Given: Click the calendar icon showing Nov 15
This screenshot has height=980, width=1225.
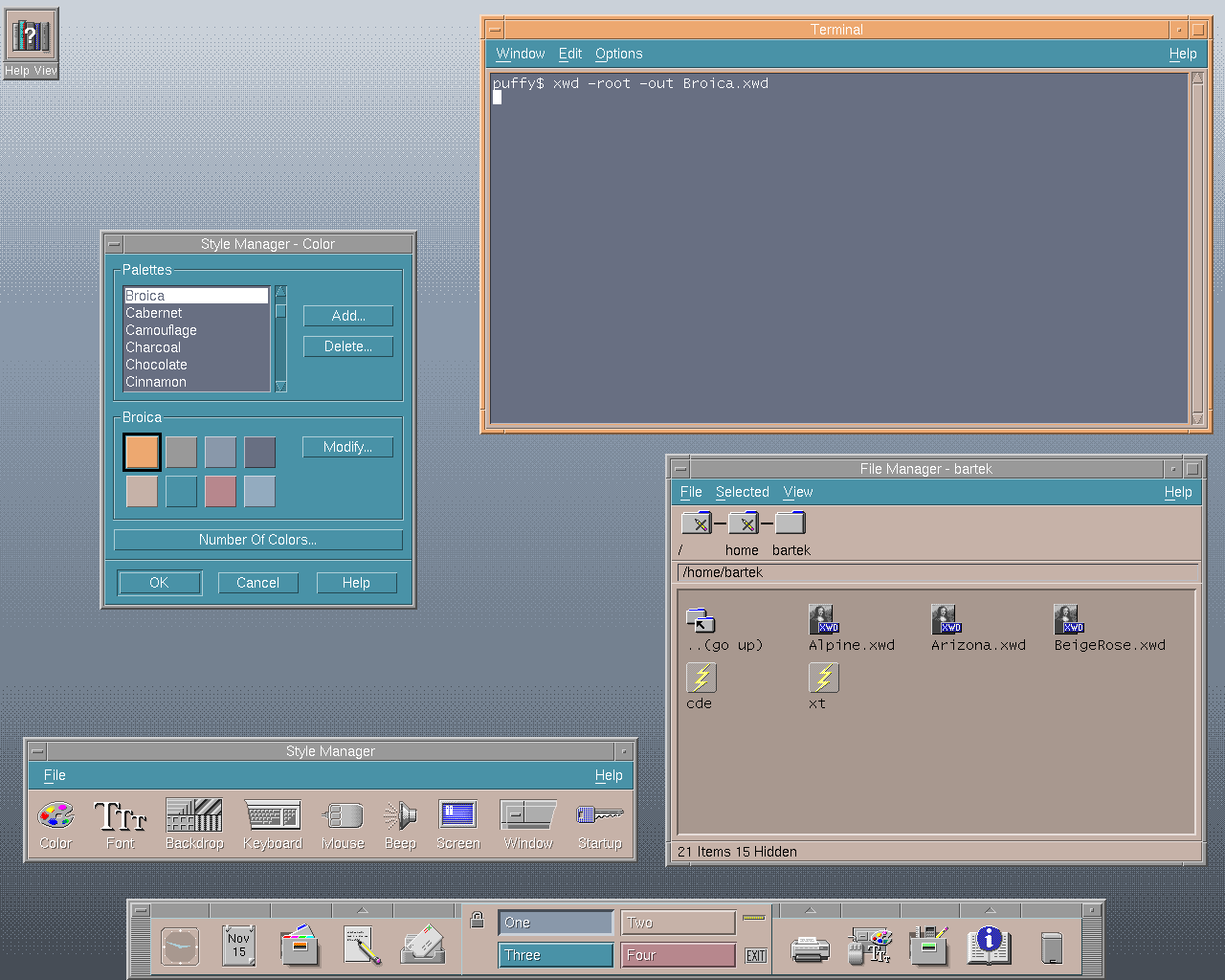Looking at the screenshot, I should pos(238,946).
